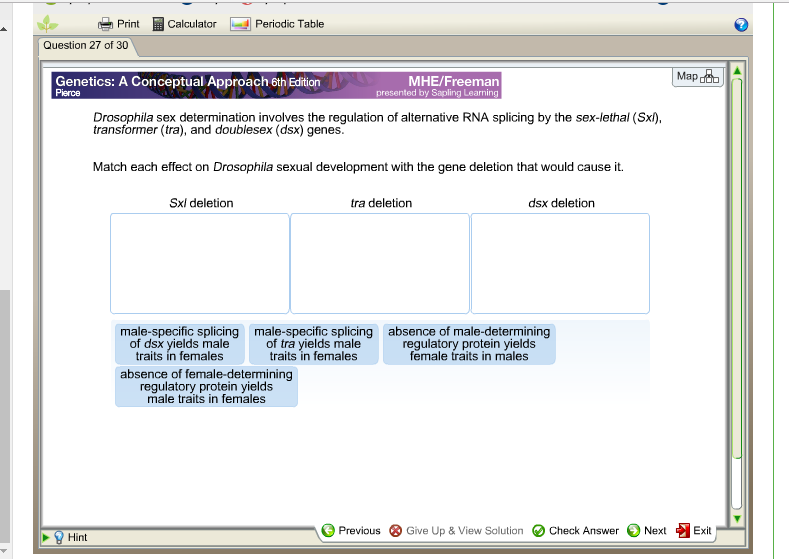Click the red Give Up X icon
The image size is (789, 559).
point(396,531)
